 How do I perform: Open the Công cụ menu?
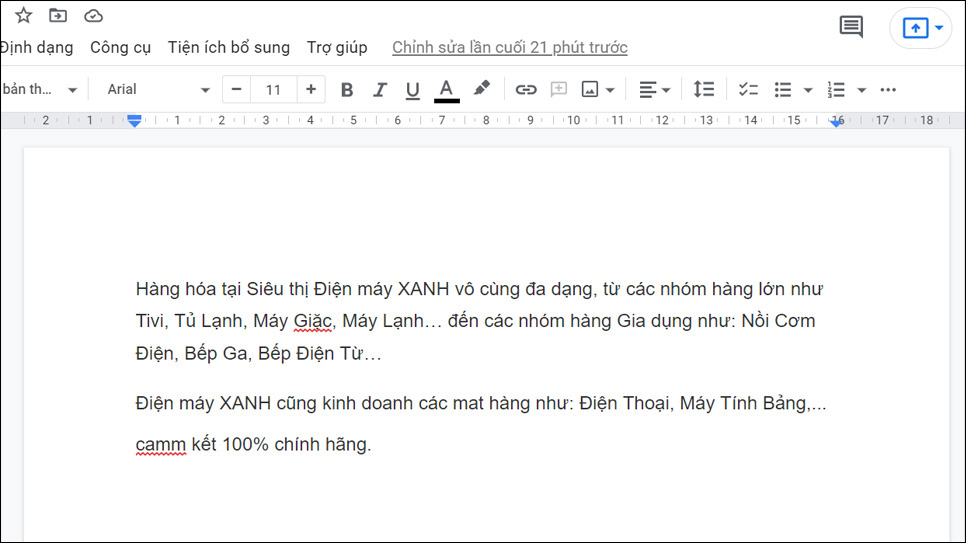coord(120,47)
